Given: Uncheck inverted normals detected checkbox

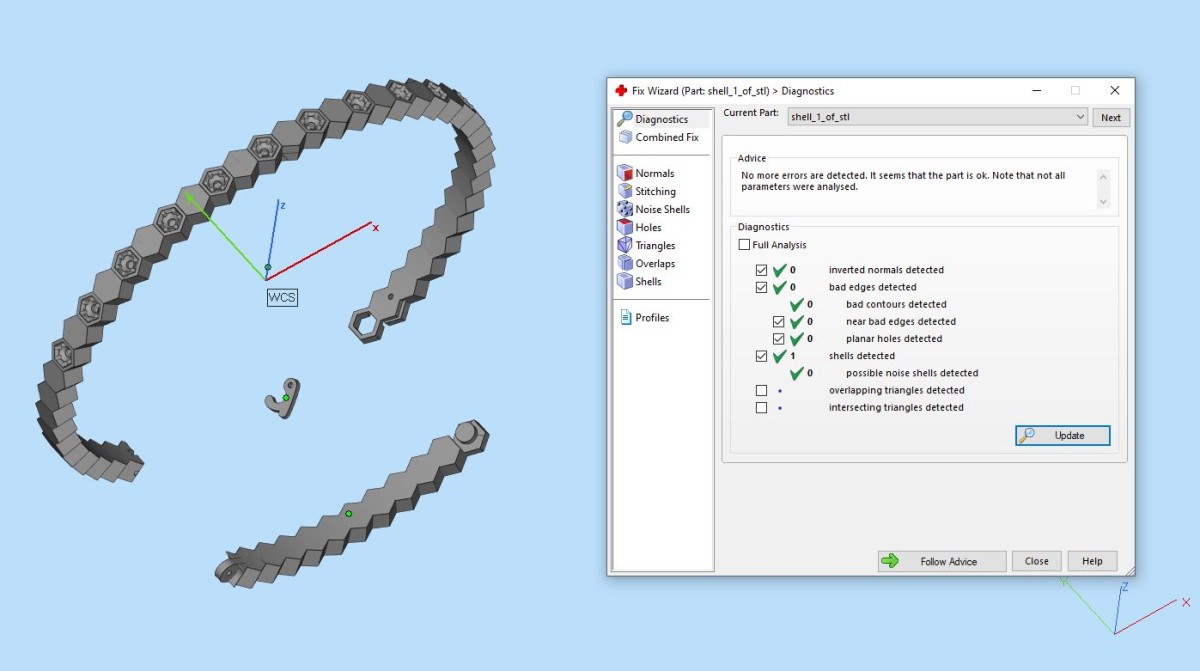Looking at the screenshot, I should (762, 270).
